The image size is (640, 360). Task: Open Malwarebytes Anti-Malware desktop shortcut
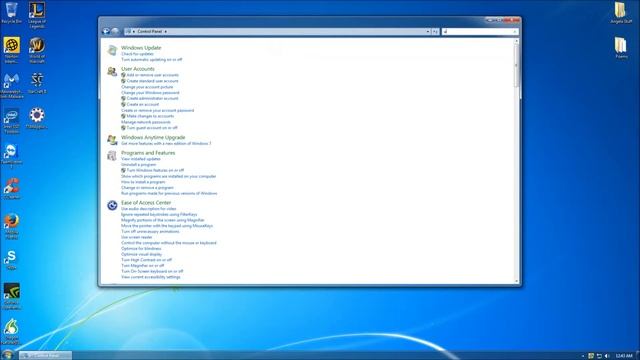coord(11,85)
